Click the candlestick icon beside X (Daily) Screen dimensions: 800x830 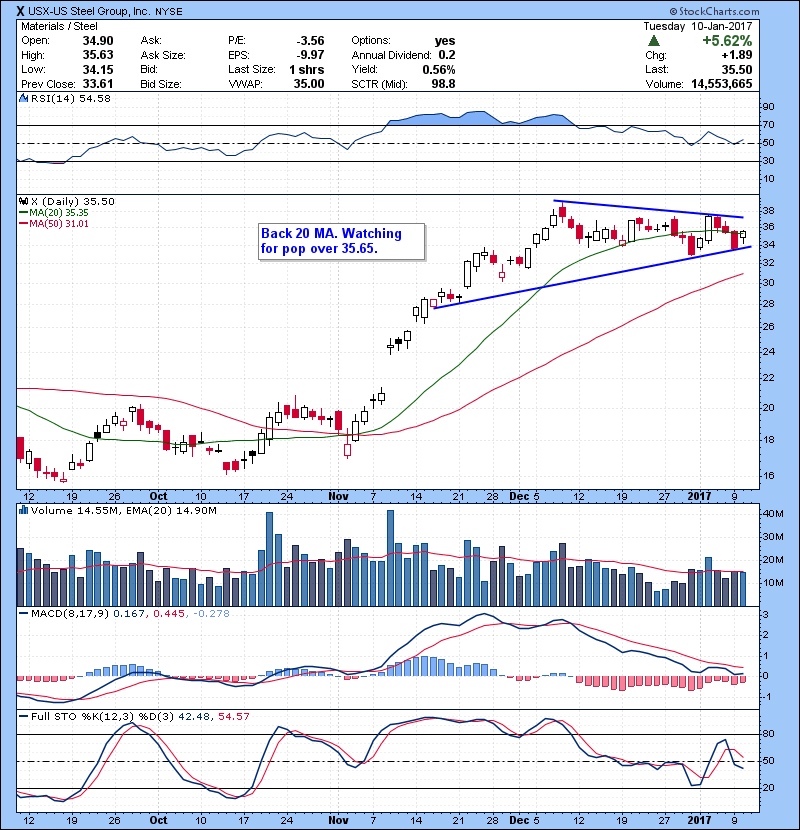tap(23, 201)
